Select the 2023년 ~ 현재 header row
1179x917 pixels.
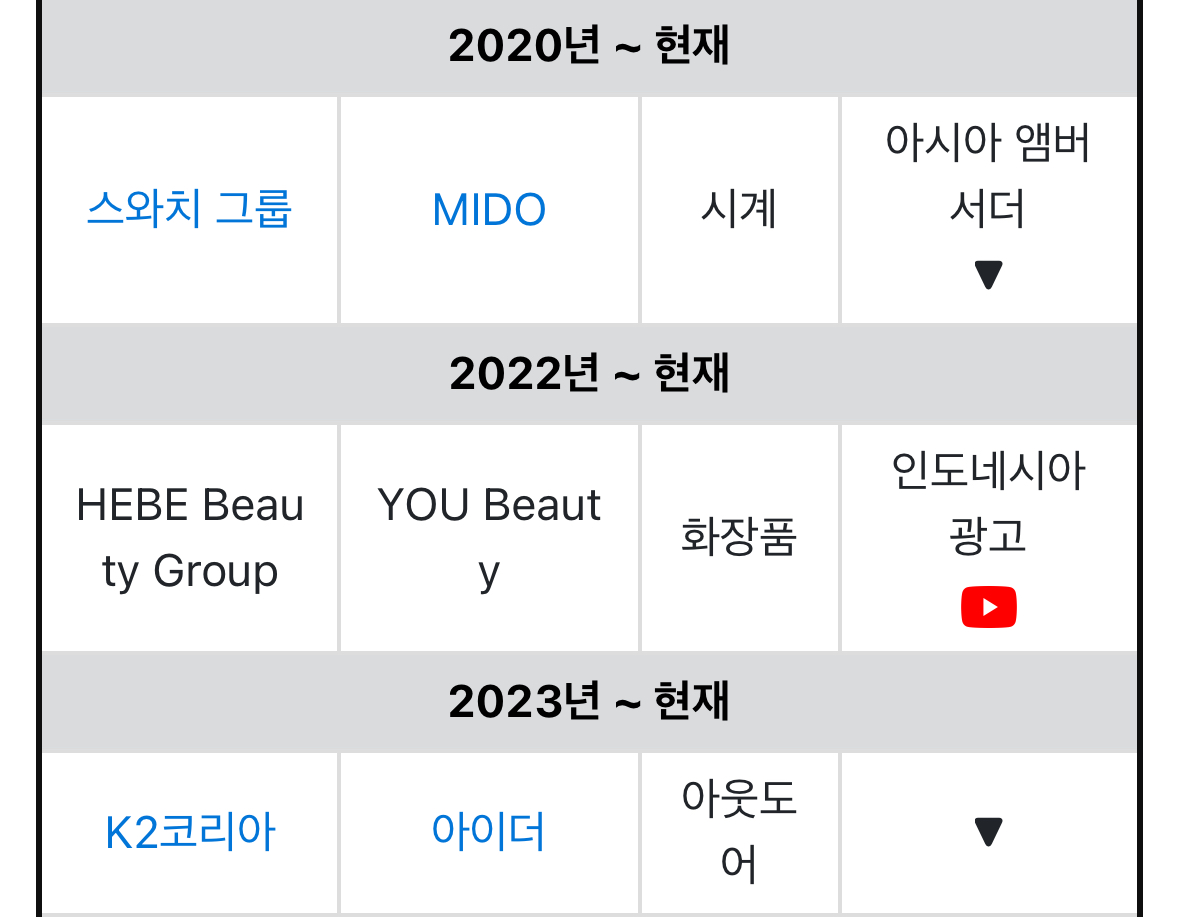590,701
